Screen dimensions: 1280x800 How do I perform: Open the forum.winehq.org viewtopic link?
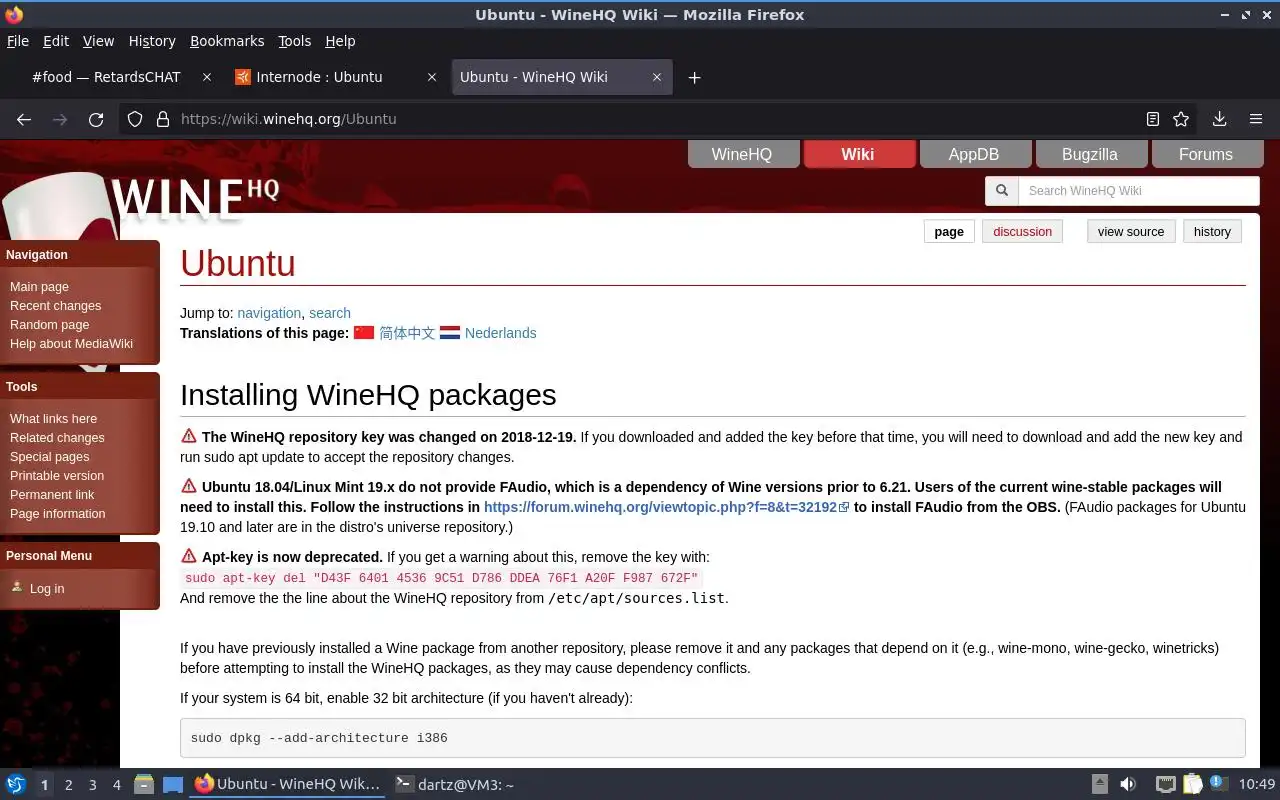[x=666, y=507]
